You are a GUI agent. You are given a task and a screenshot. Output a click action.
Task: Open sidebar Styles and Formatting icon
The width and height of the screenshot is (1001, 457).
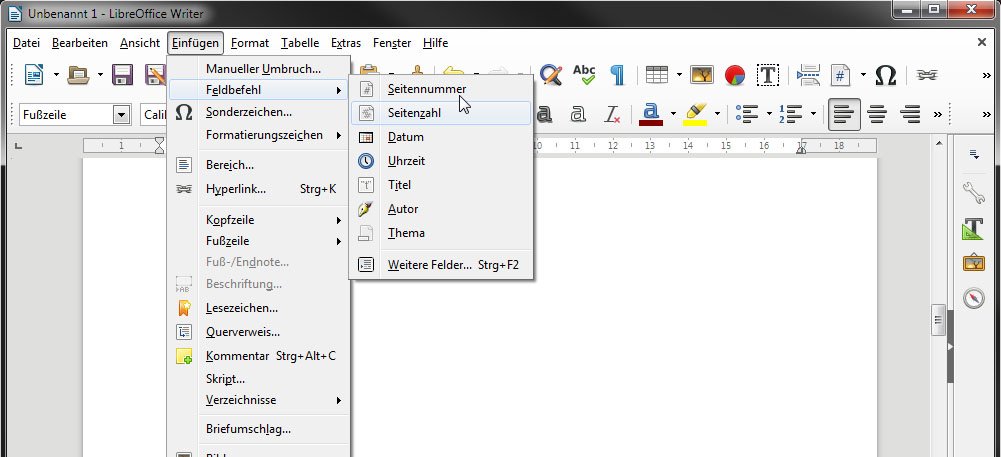coord(974,228)
